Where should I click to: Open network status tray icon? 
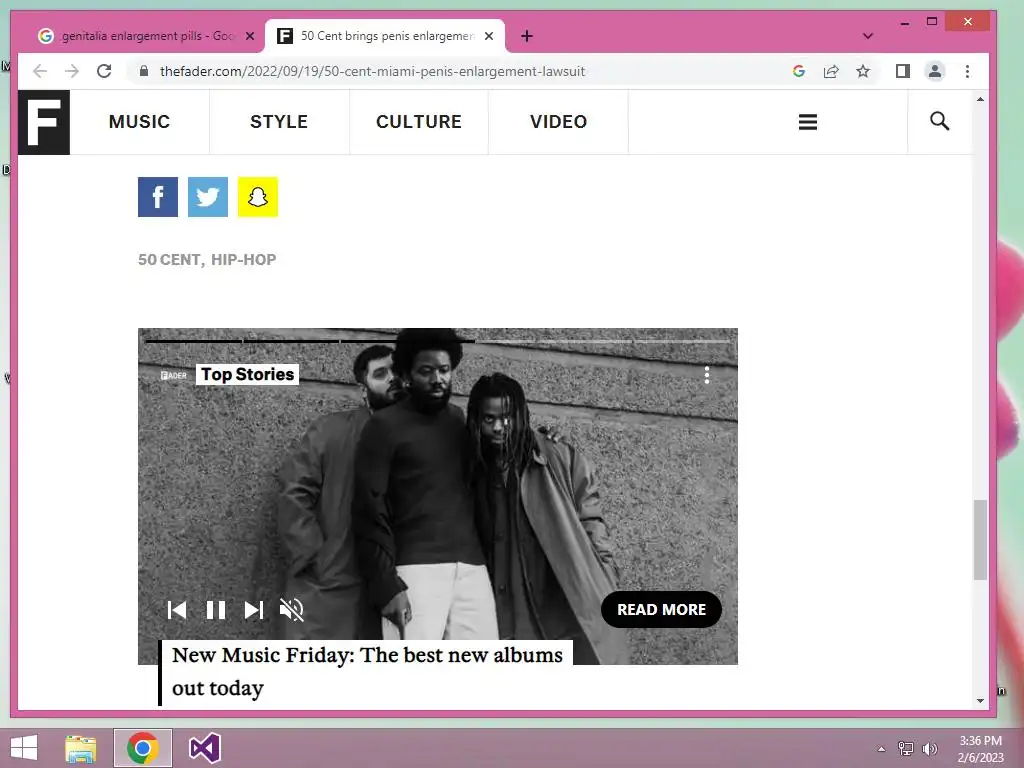tap(905, 749)
